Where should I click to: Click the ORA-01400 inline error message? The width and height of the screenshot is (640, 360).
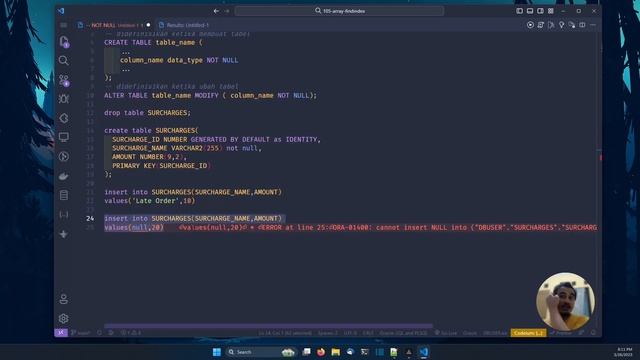tap(388, 228)
